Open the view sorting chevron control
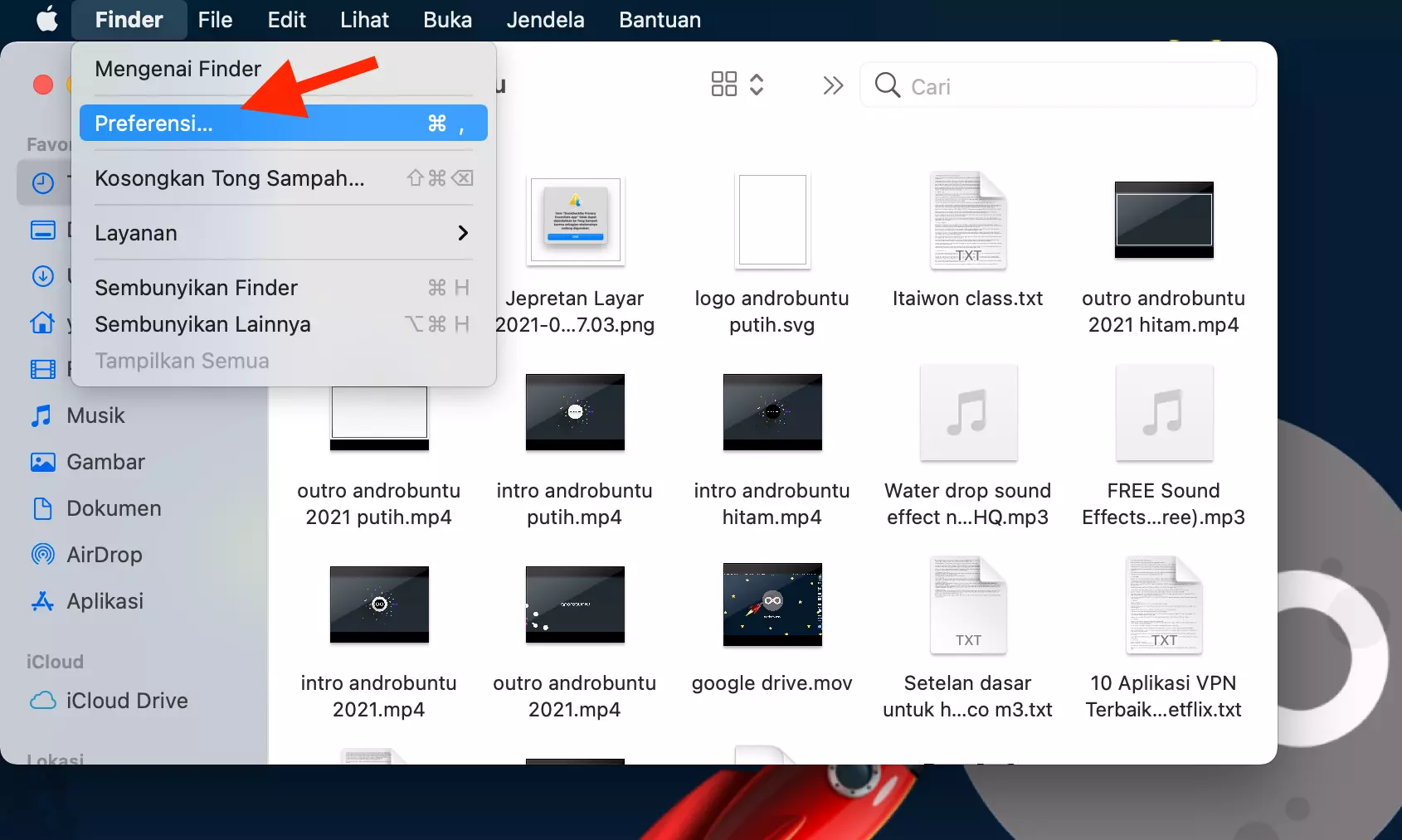 (757, 83)
